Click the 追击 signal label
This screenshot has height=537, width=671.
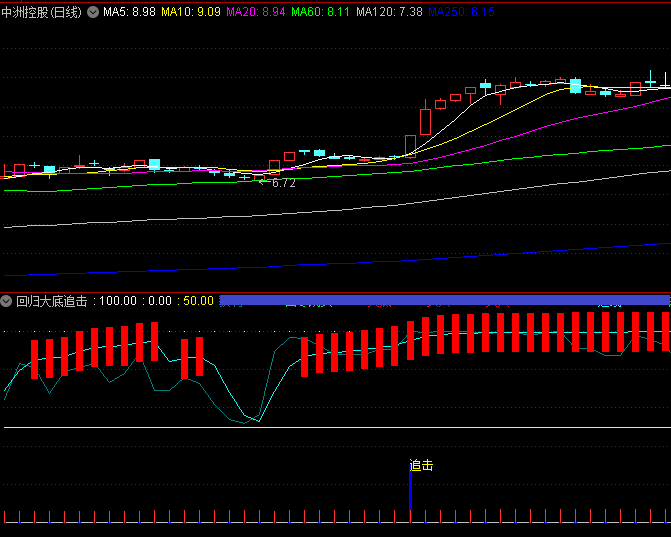click(422, 465)
